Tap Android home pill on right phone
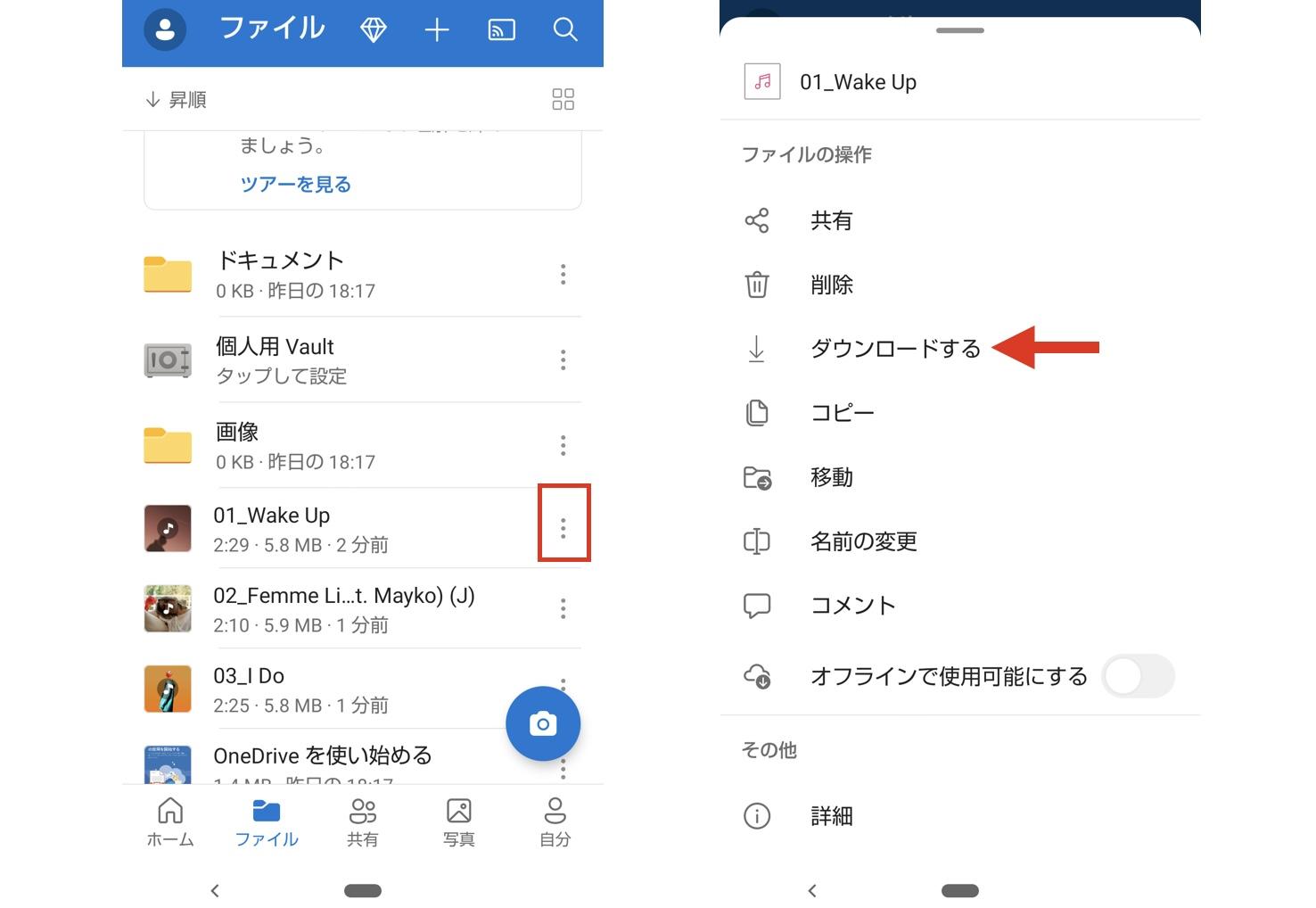 (960, 890)
